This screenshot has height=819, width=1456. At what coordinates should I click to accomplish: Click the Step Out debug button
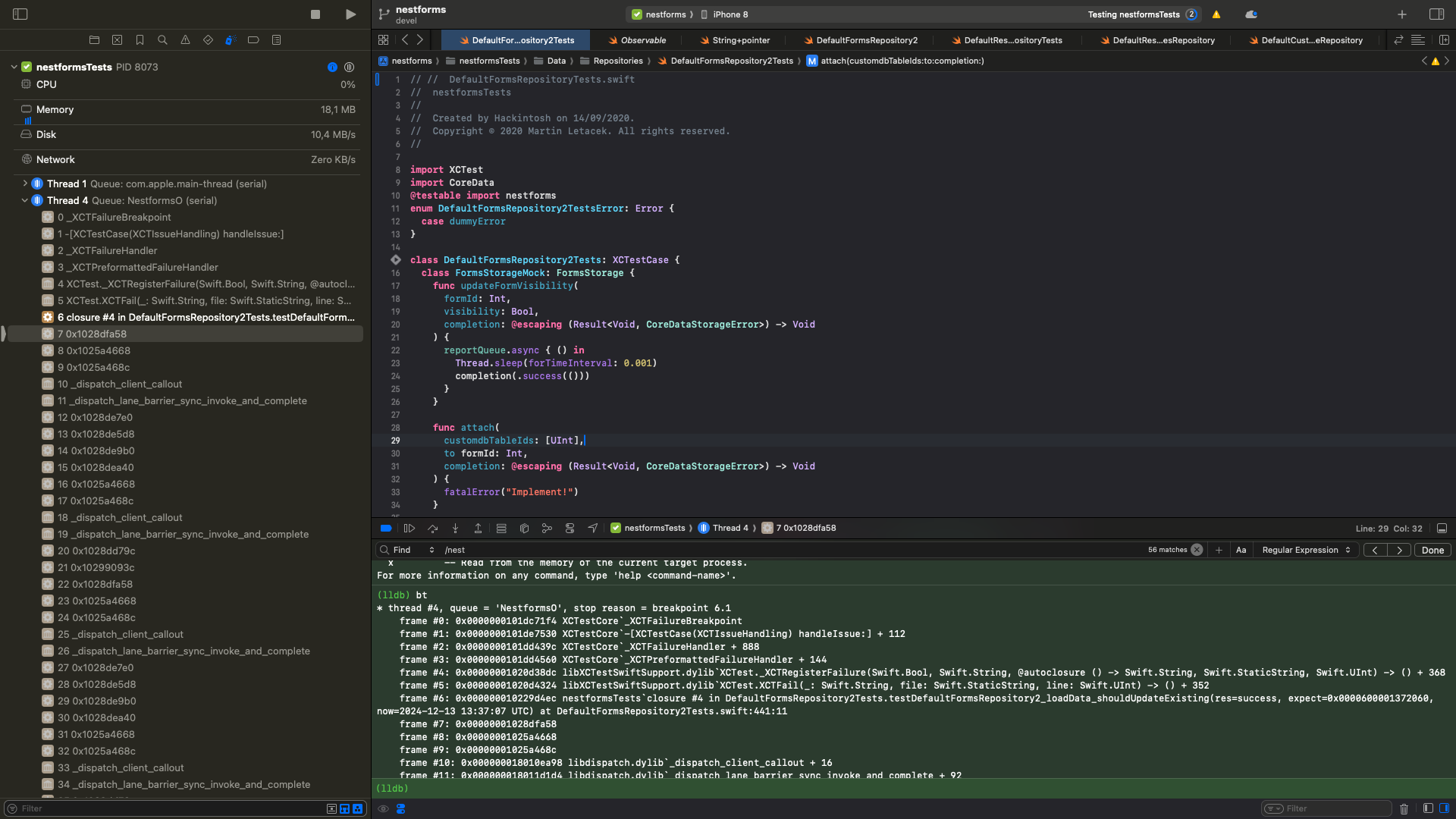click(x=478, y=529)
